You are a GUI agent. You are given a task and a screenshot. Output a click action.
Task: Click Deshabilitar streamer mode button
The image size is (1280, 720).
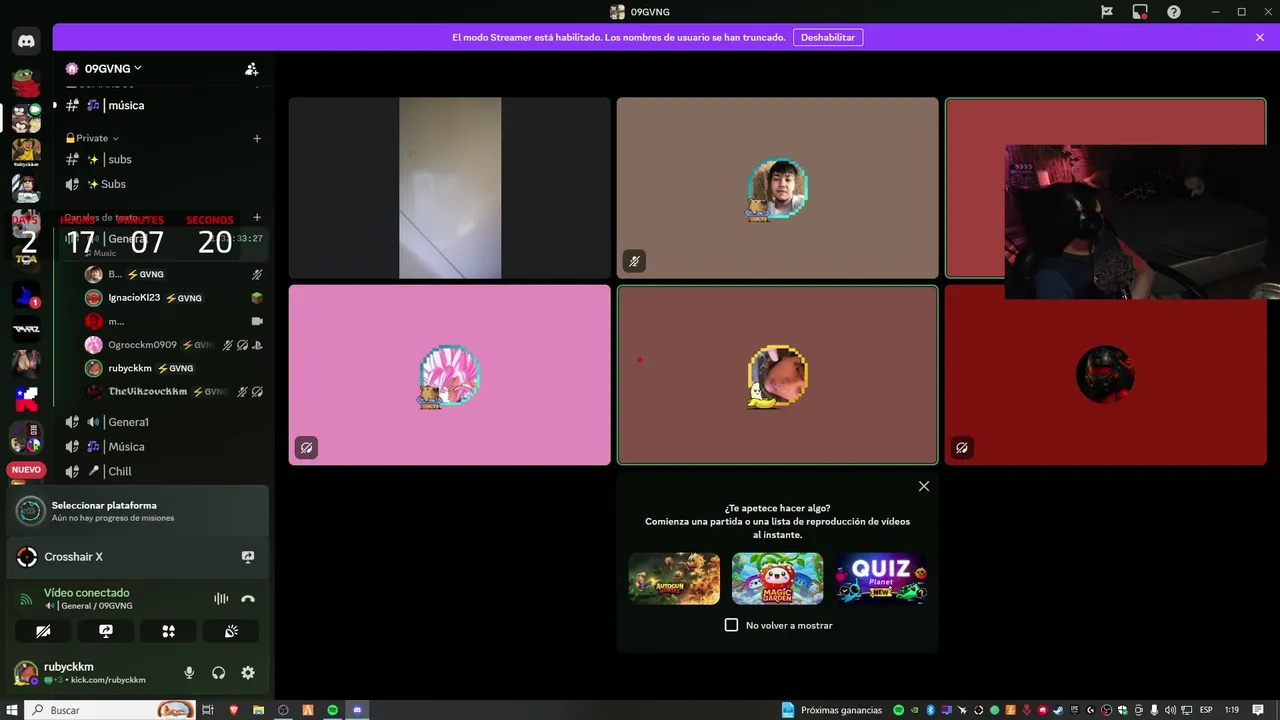pos(828,37)
